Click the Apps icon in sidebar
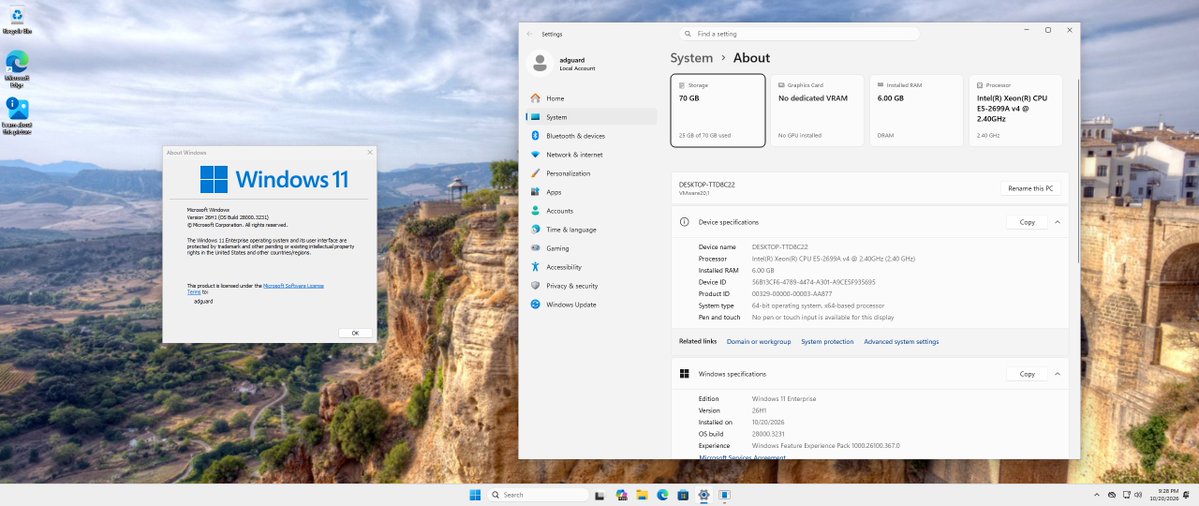This screenshot has width=1199, height=506. pyautogui.click(x=535, y=192)
